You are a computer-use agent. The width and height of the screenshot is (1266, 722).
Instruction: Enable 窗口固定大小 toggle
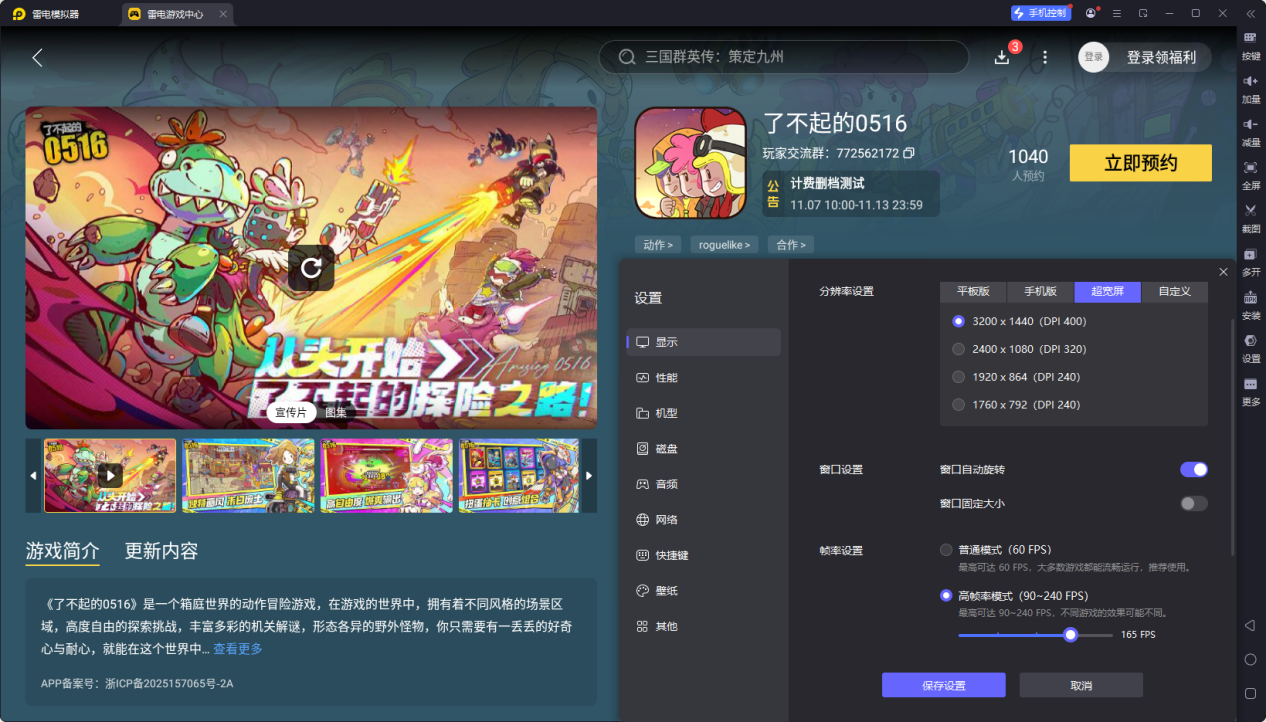tap(1193, 503)
